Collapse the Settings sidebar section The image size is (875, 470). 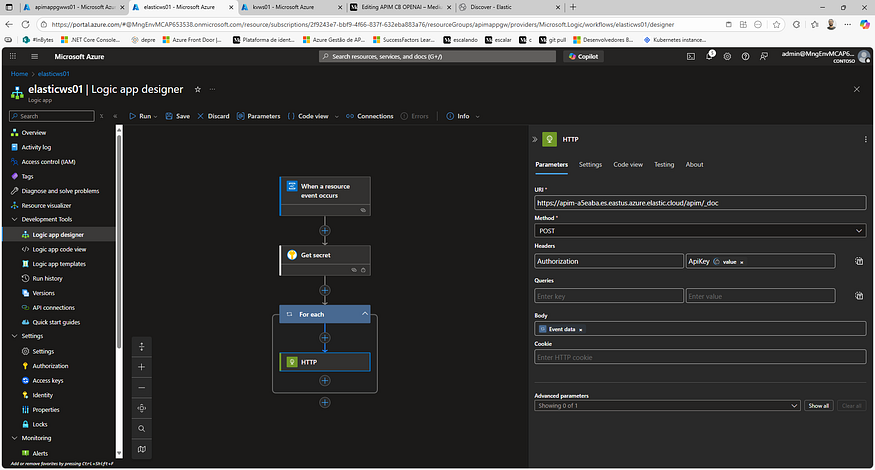tap(15, 336)
